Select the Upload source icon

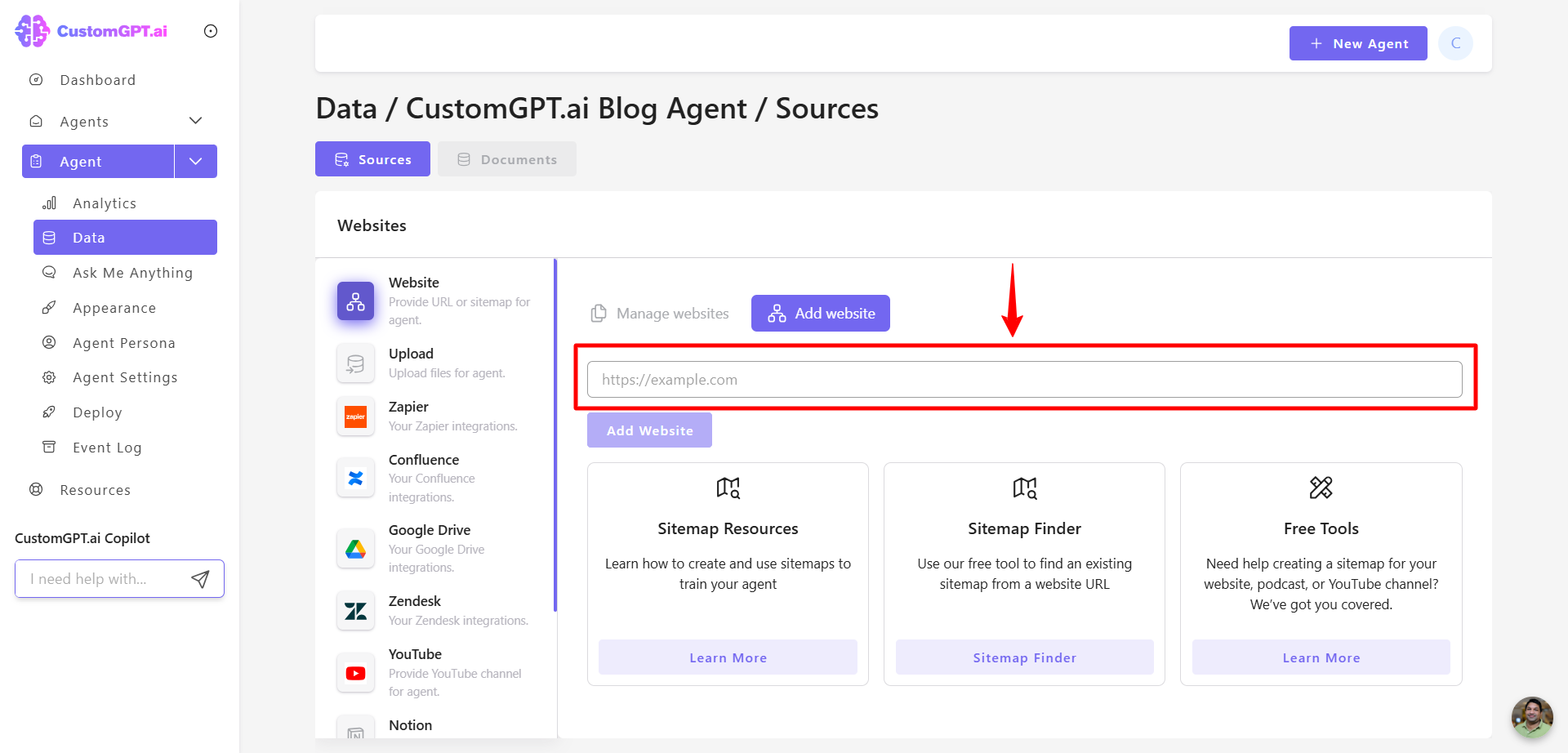tap(355, 363)
